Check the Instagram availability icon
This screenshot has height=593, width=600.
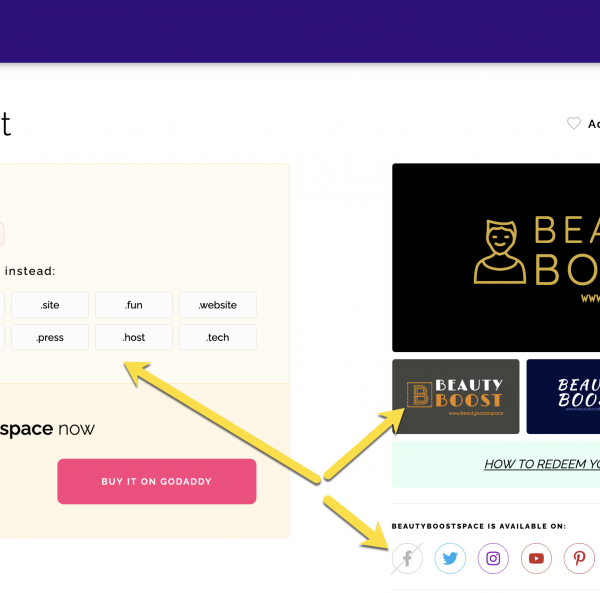coord(493,558)
